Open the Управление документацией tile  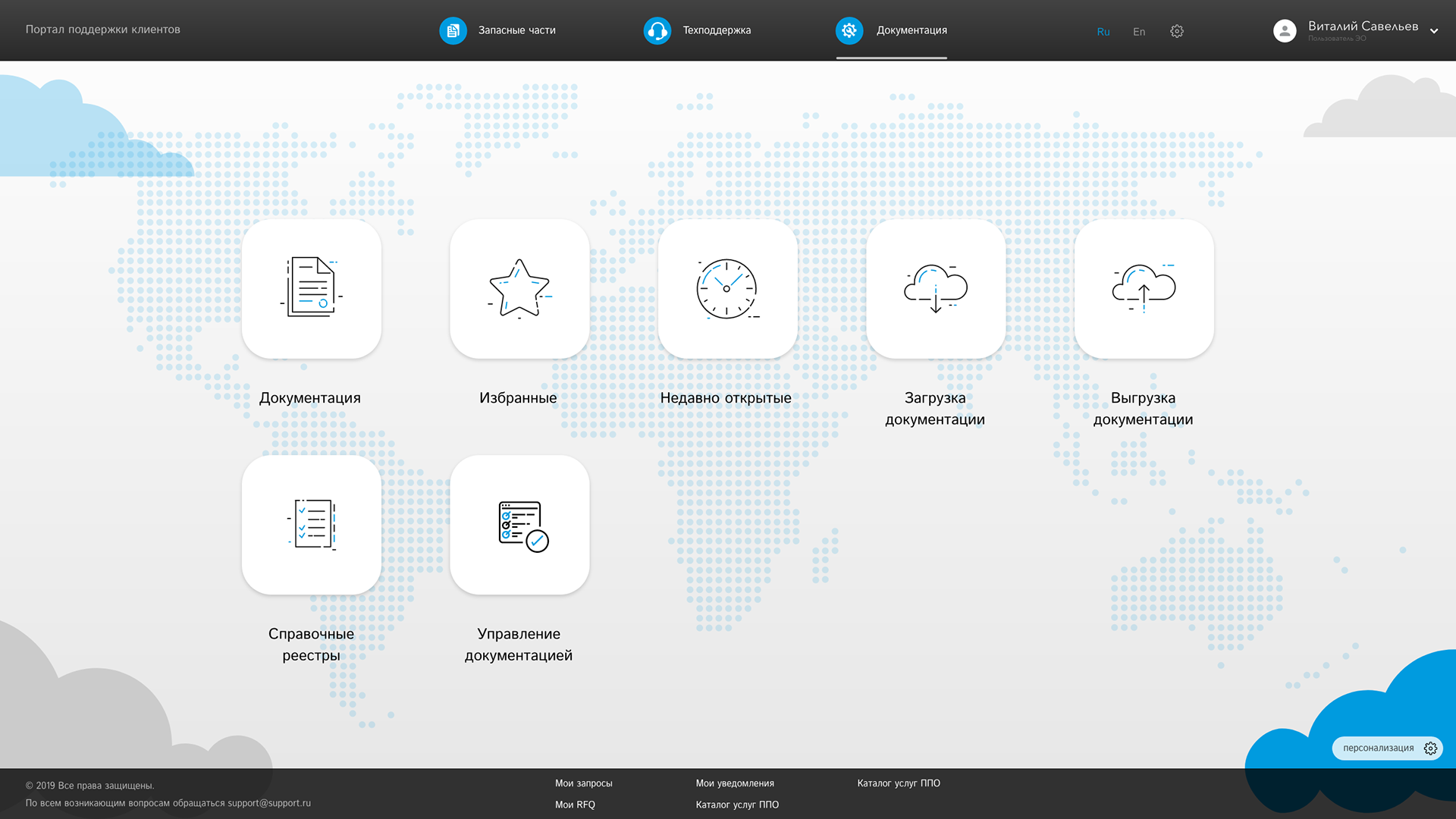click(x=519, y=525)
